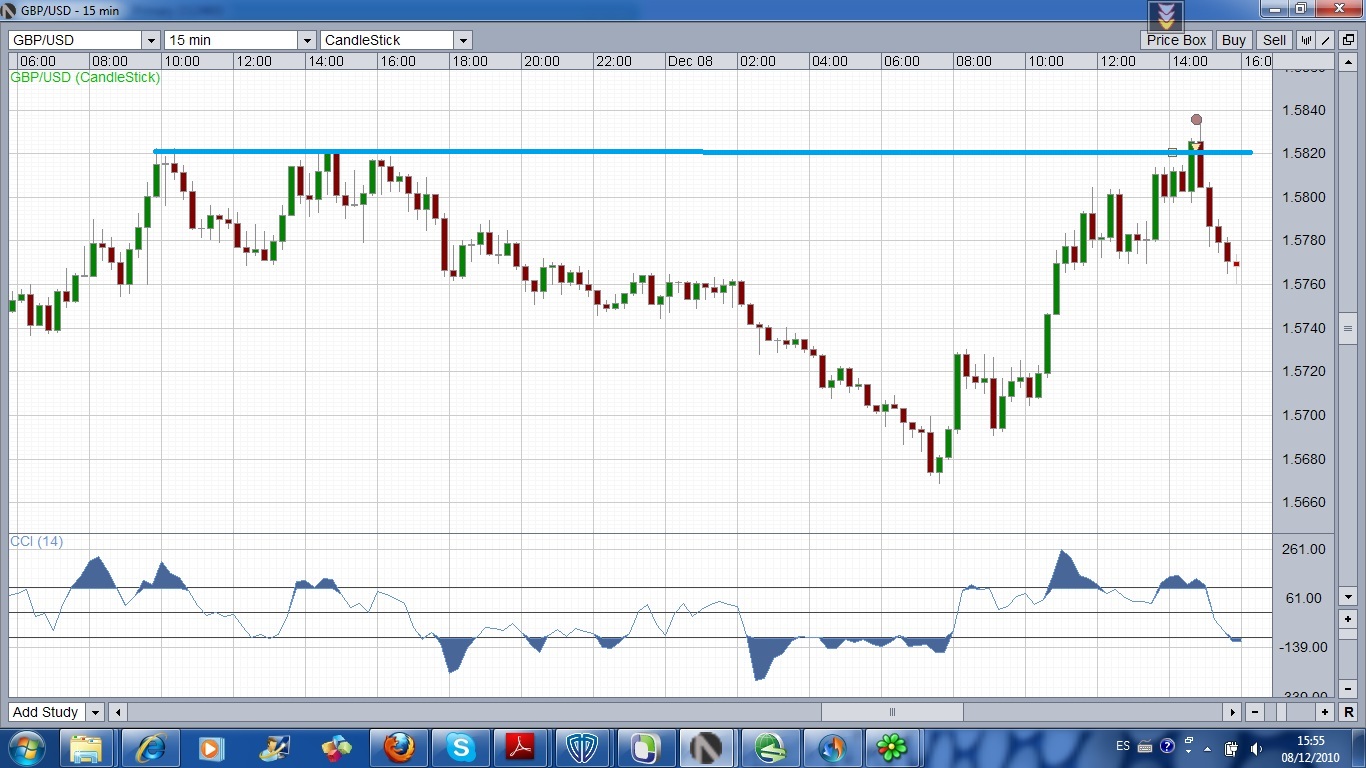
Task: Click the plus icon beside the CCI scale
Action: point(1348,620)
